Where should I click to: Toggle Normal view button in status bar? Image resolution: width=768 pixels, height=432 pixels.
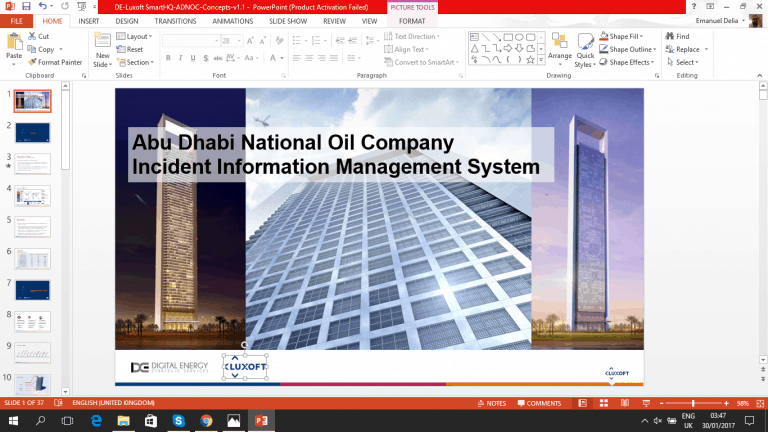(585, 403)
